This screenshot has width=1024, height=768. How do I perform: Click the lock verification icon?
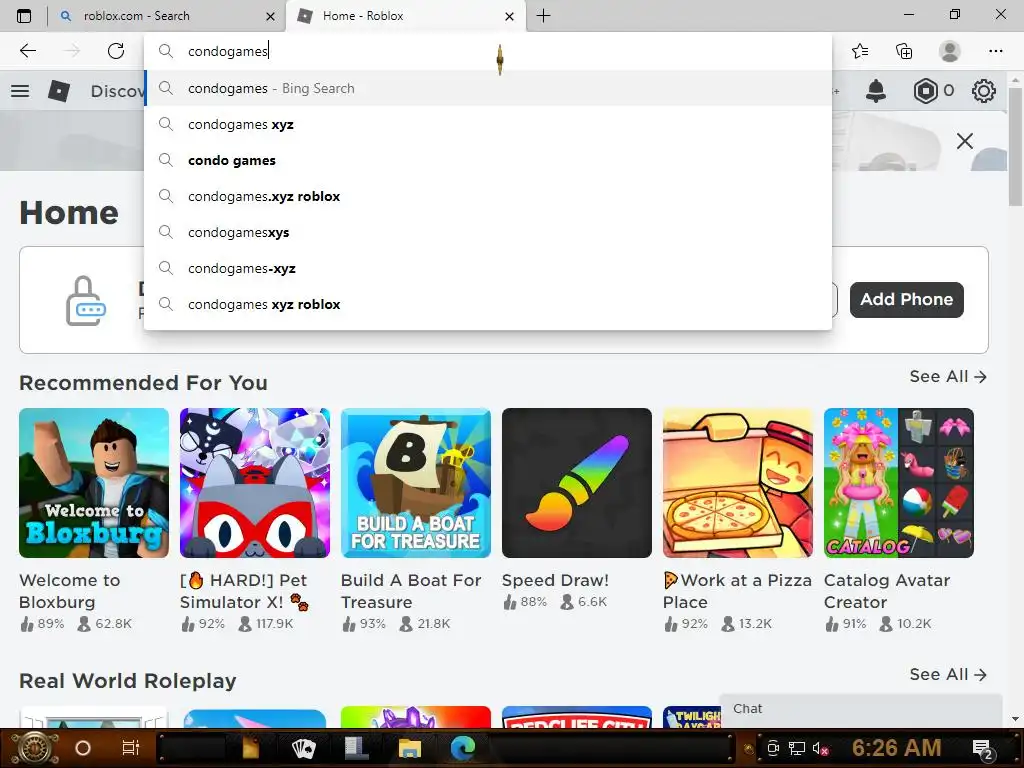pos(86,301)
